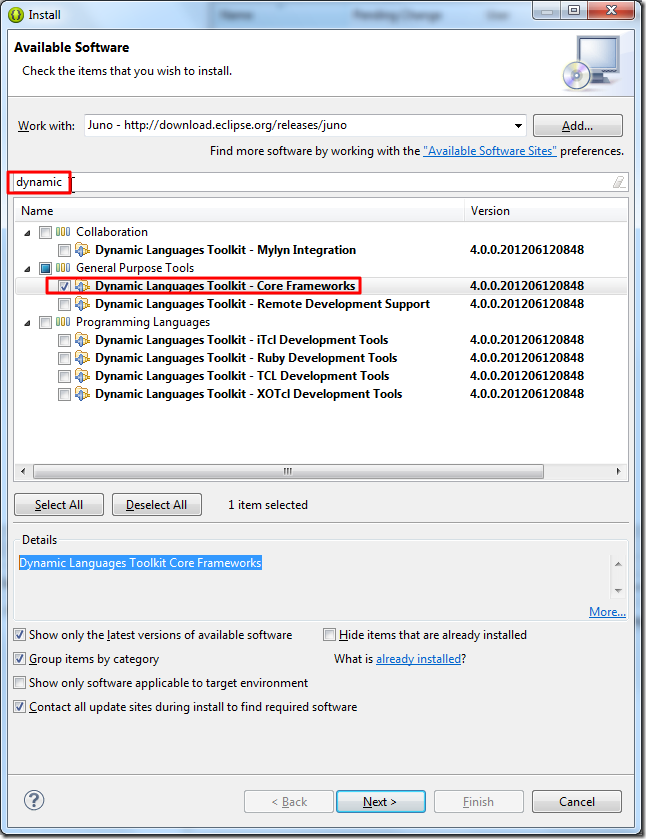The width and height of the screenshot is (646, 839).
Task: Click the Cancel button
Action: click(577, 802)
